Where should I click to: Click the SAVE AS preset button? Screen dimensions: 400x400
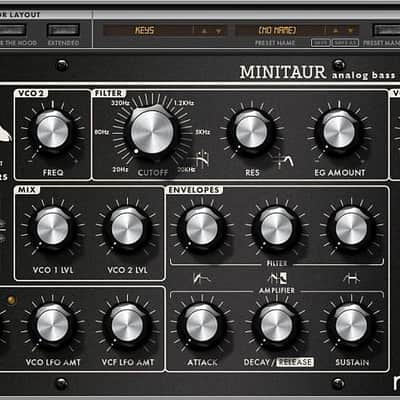point(345,43)
